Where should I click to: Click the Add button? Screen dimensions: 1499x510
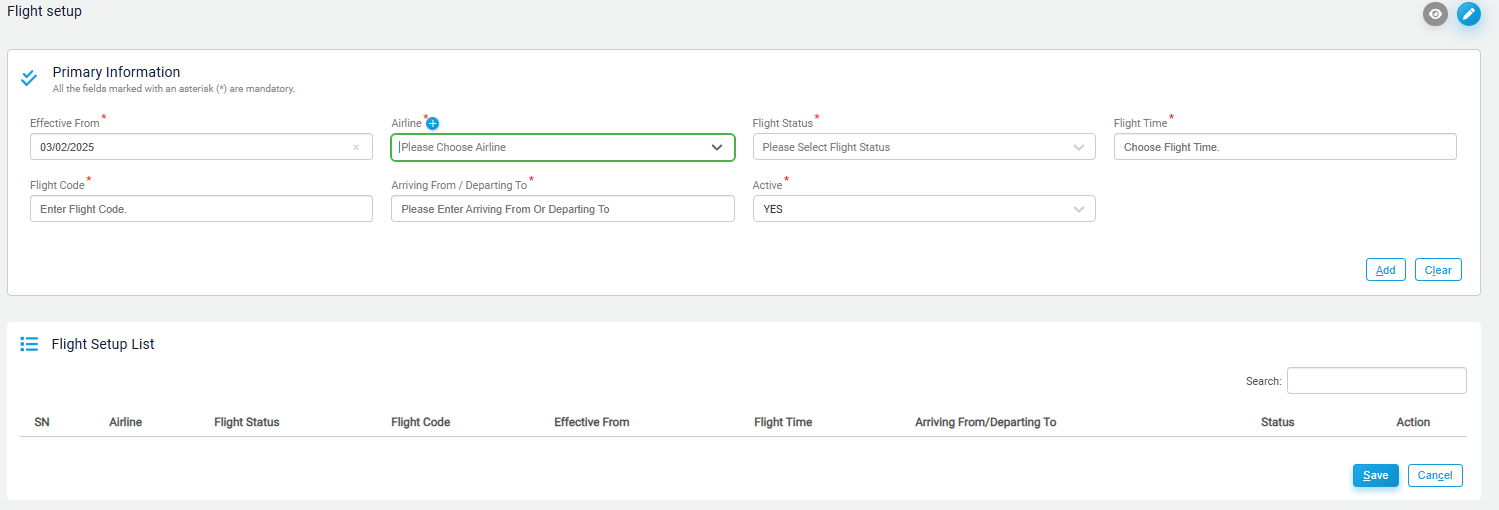[1386, 270]
